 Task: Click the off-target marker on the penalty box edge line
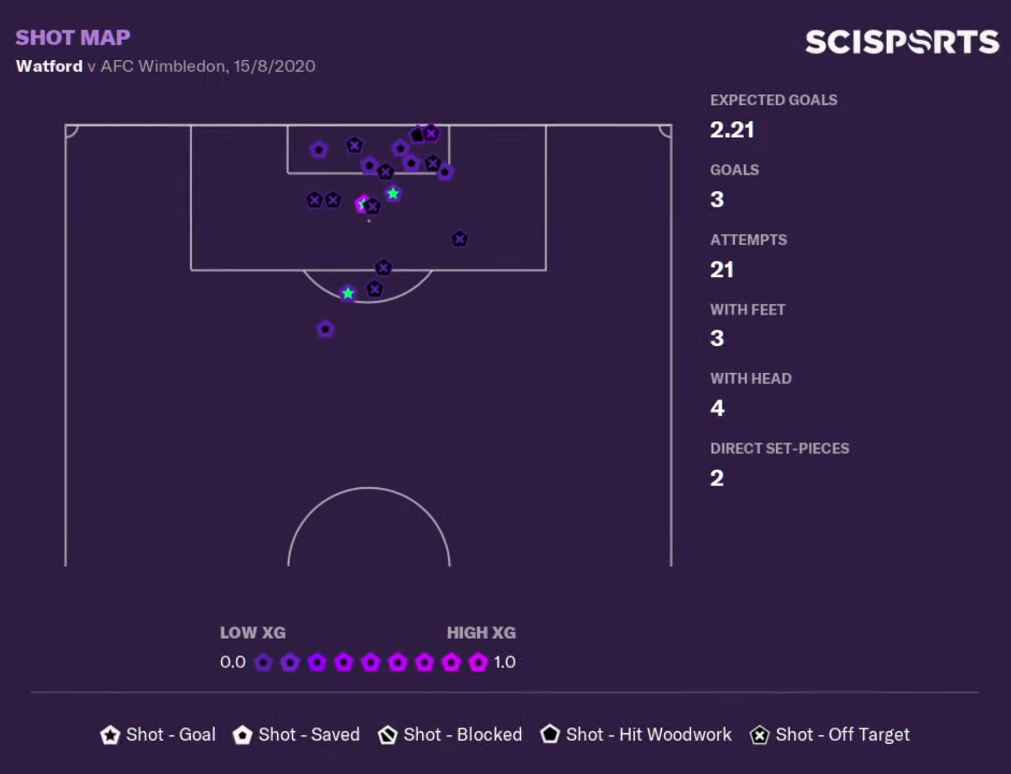[x=384, y=267]
